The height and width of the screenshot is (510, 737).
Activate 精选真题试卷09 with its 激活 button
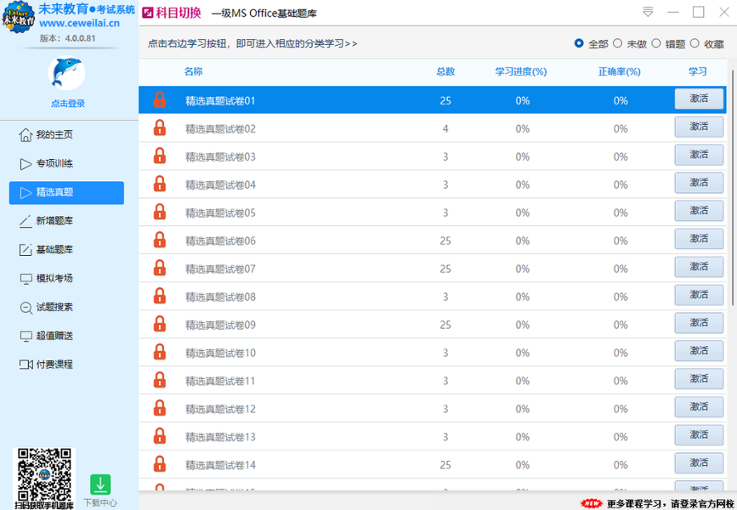[x=698, y=323]
